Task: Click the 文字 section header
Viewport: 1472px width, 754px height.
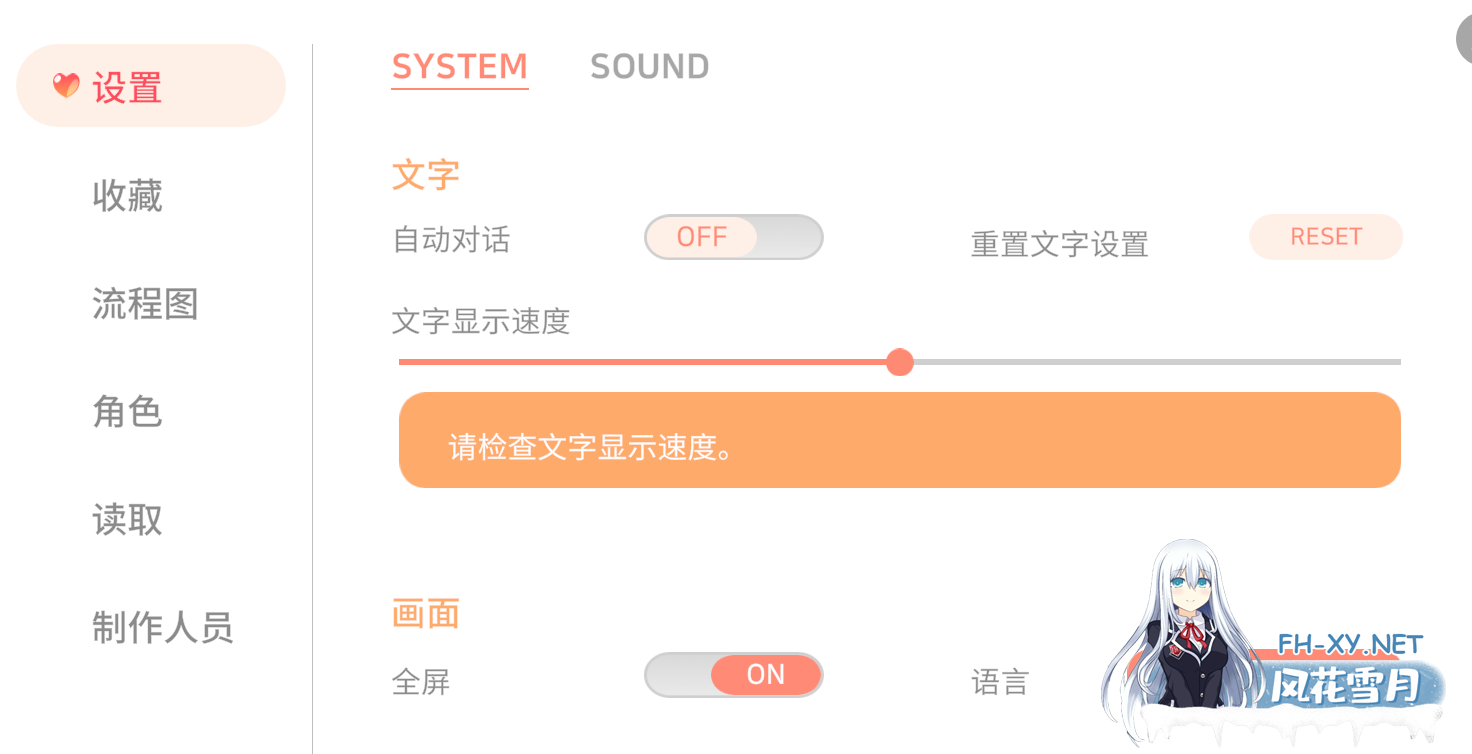Action: pos(425,174)
